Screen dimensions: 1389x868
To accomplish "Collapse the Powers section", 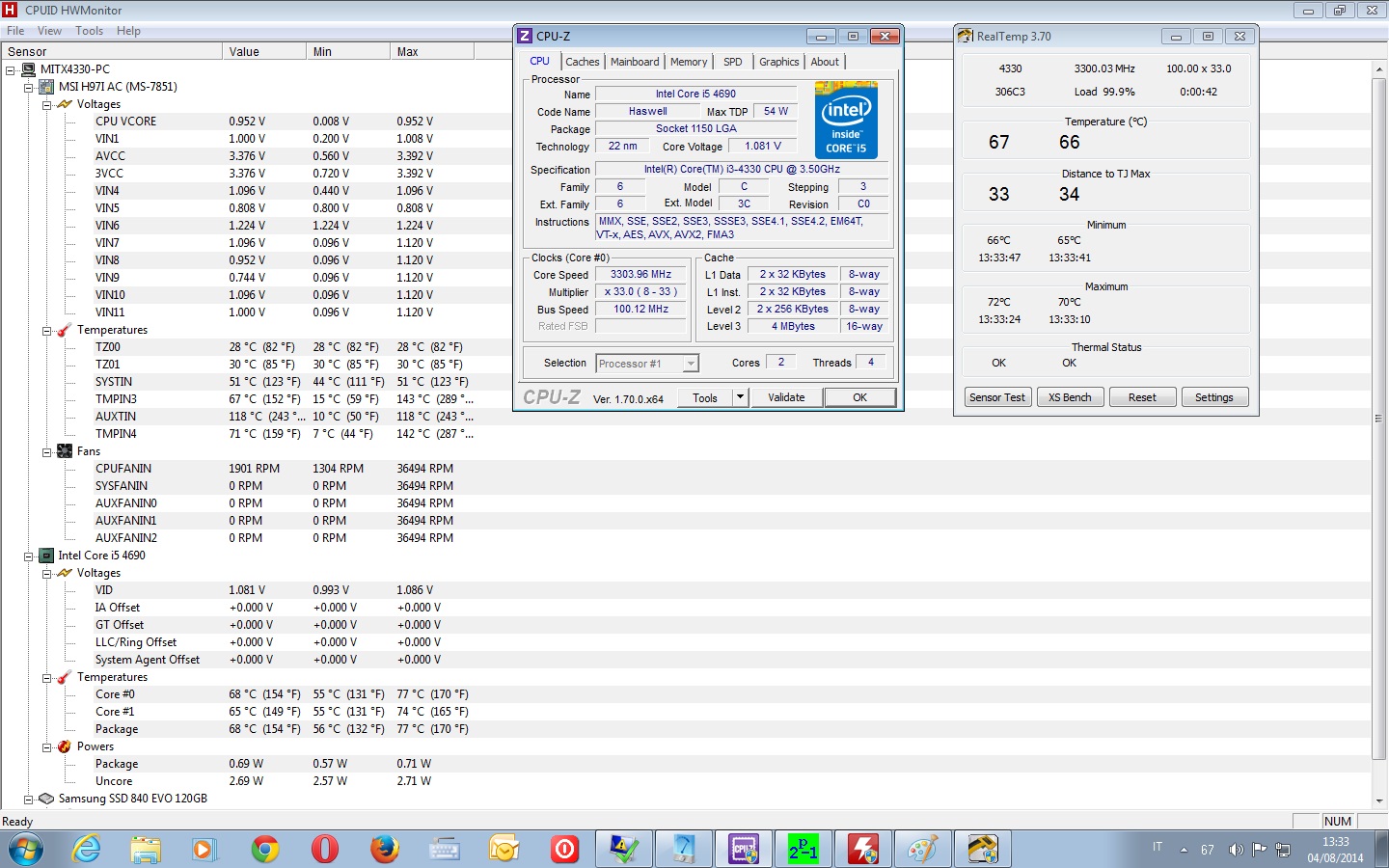I will [46, 747].
